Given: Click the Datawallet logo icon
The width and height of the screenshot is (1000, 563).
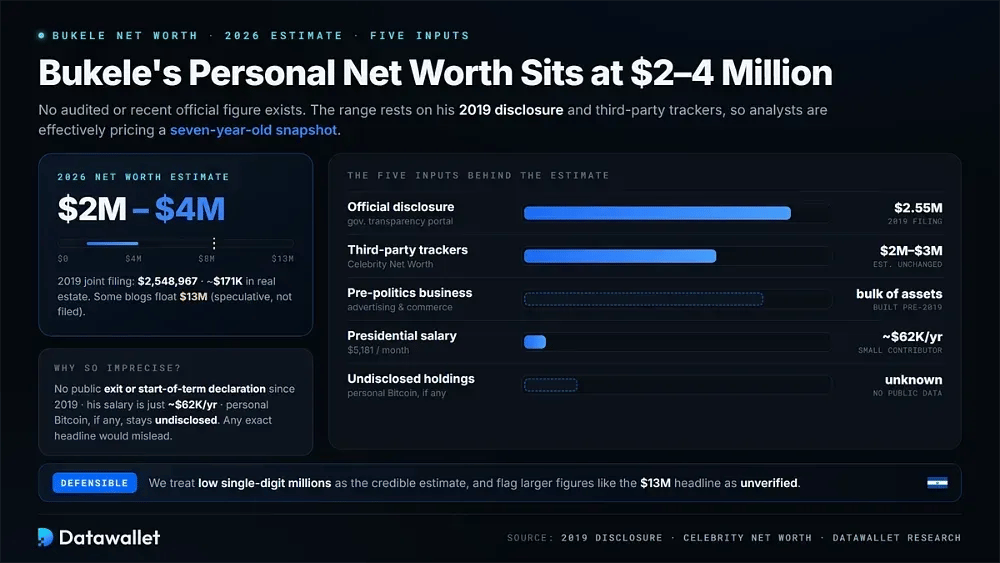Looking at the screenshot, I should tap(45, 537).
